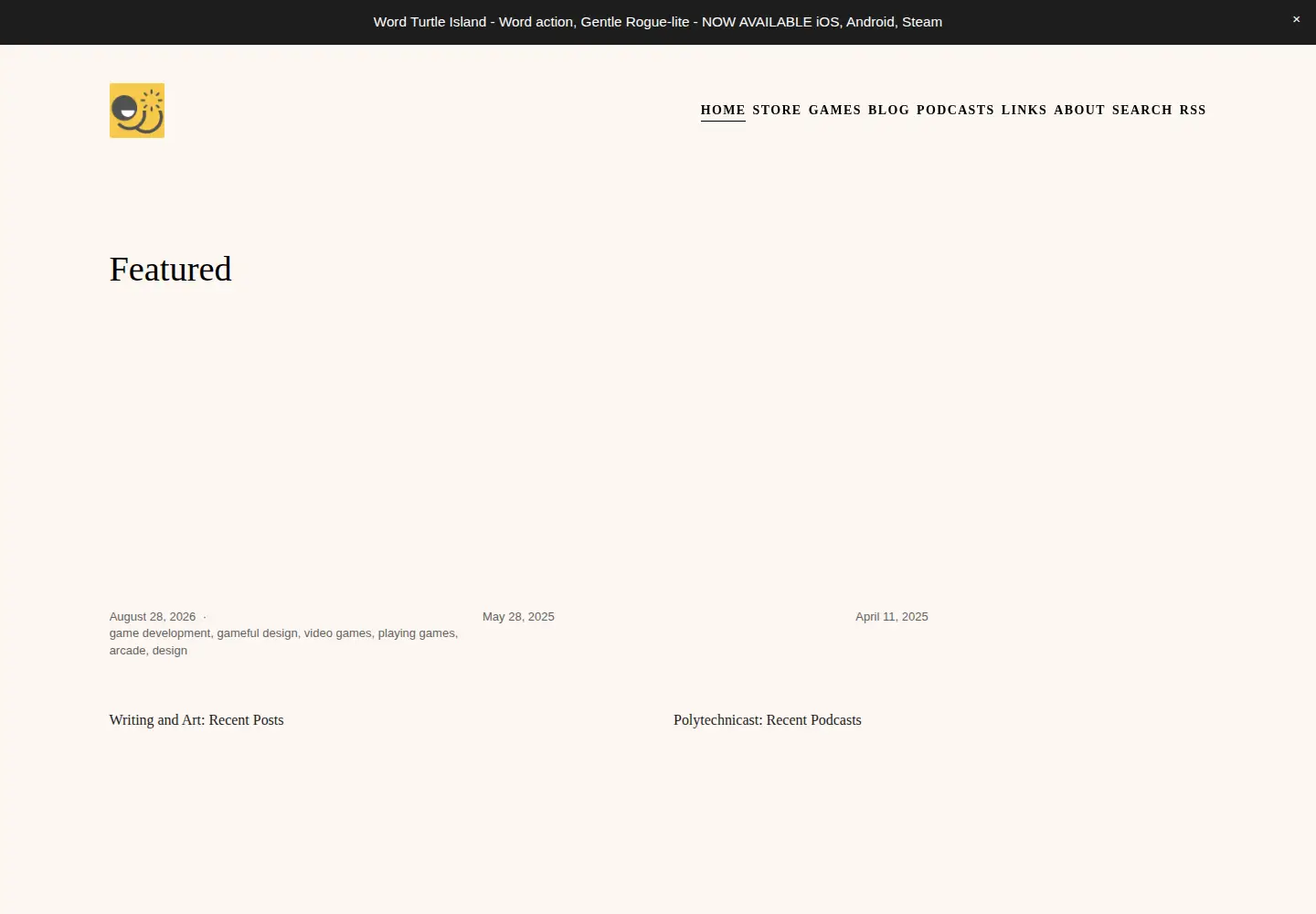Open the Store page
The image size is (1316, 914).
777,110
